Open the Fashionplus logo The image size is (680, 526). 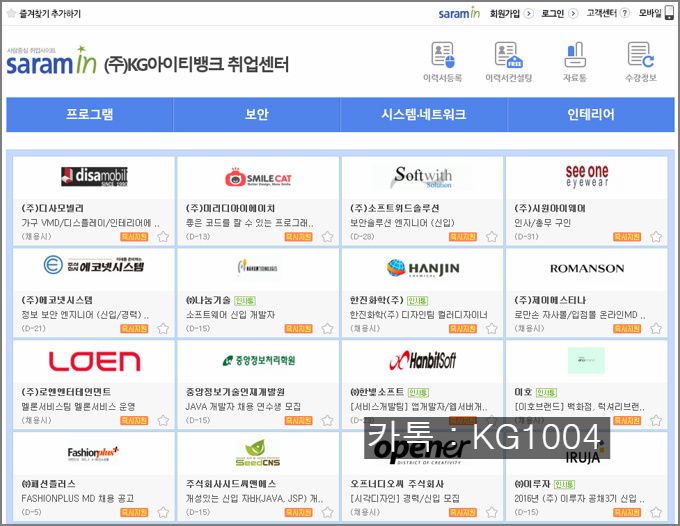pyautogui.click(x=93, y=453)
